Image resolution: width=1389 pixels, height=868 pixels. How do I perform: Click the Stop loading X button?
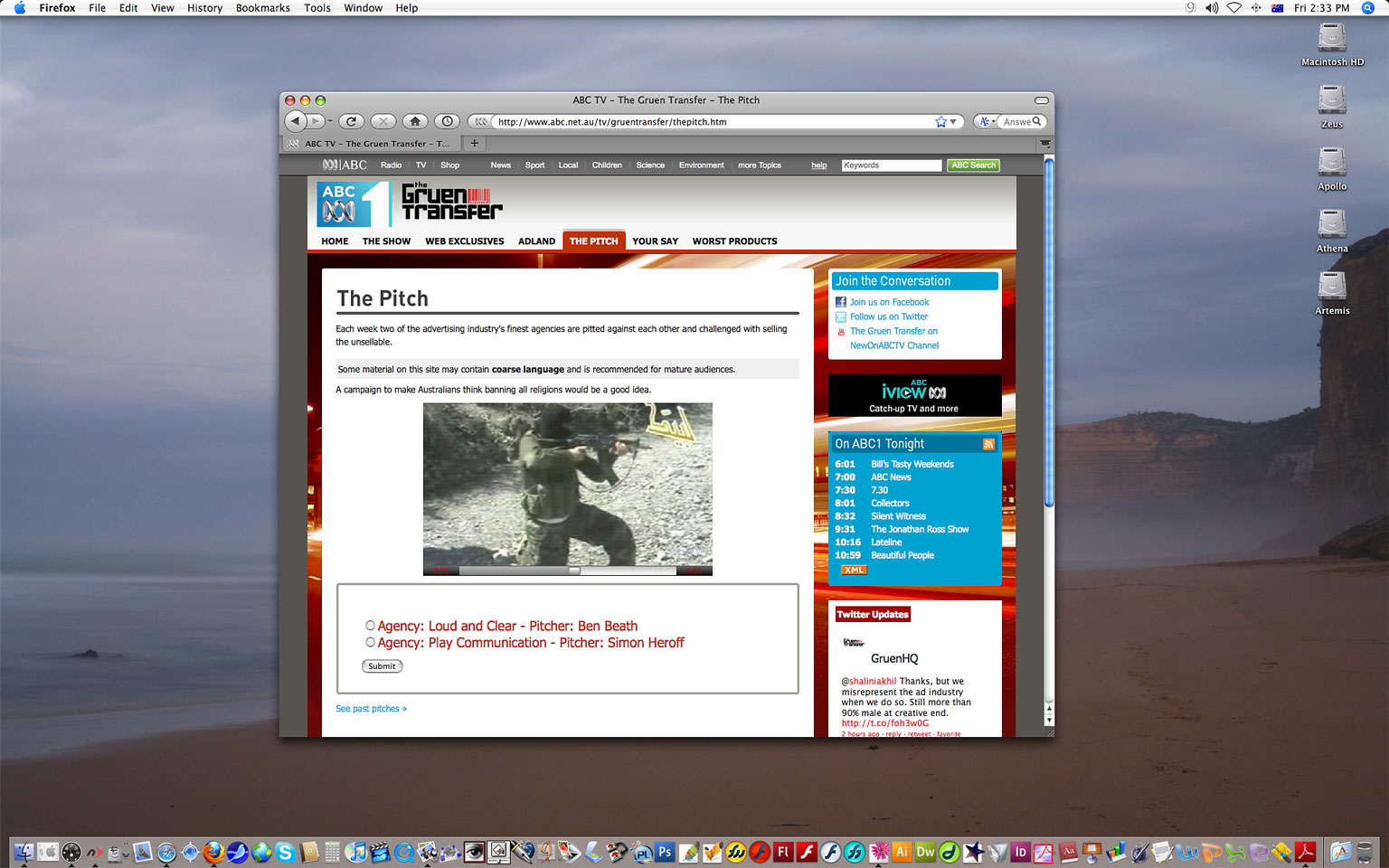point(383,121)
